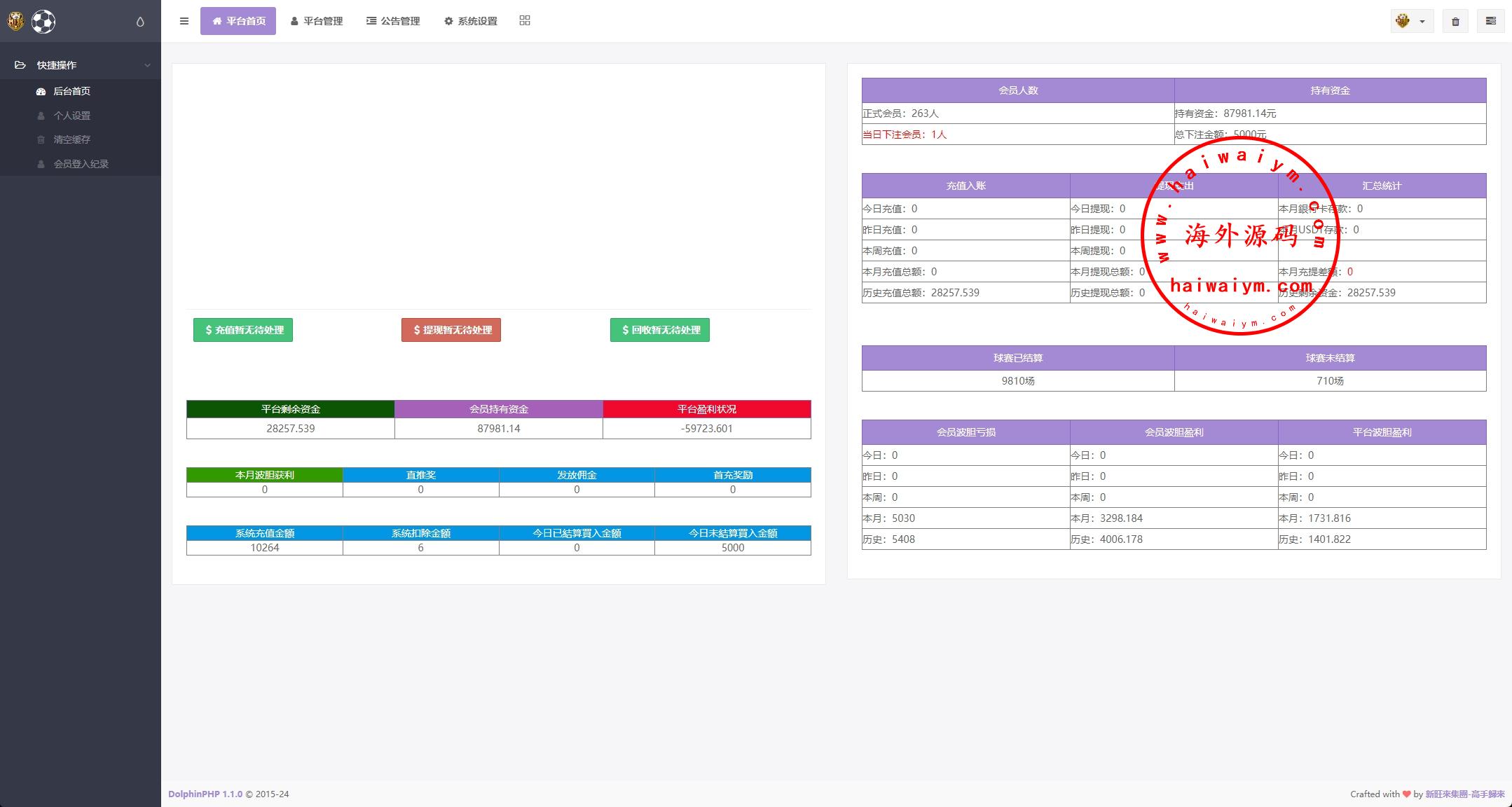Click the soccer ball logo
Screen dimensions: 1512x807
point(43,22)
